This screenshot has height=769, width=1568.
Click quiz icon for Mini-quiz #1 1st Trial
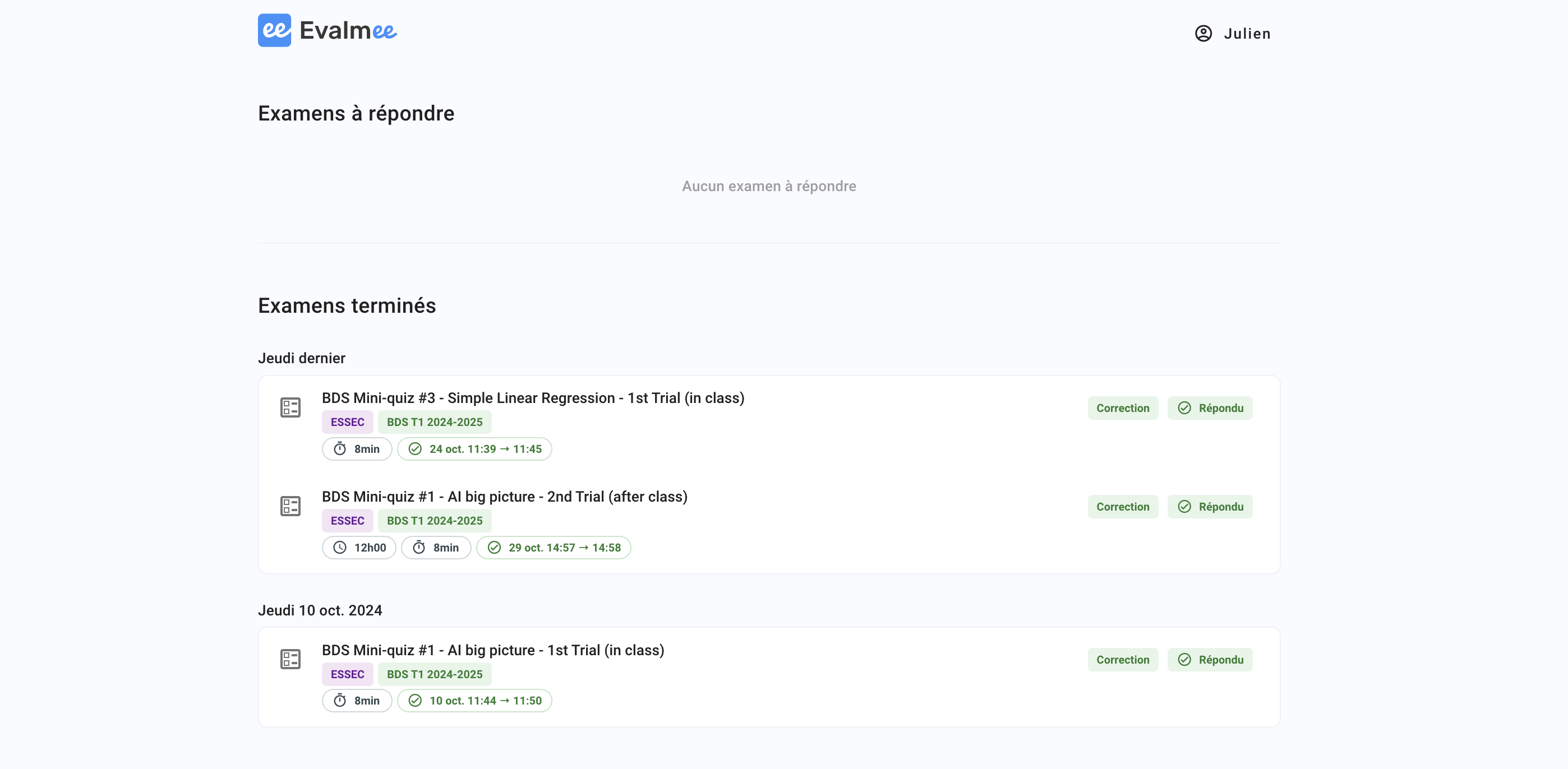point(290,659)
